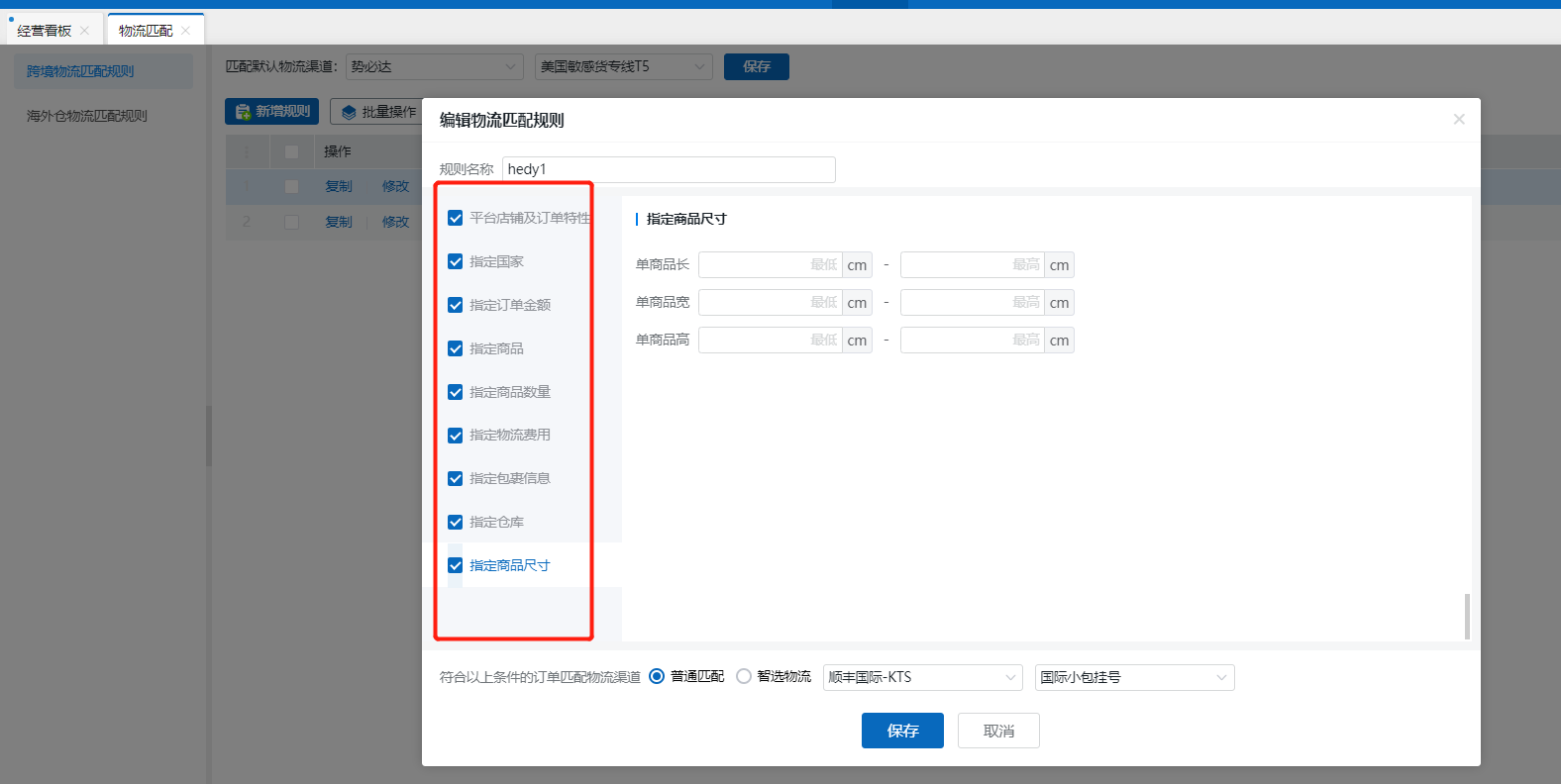The height and width of the screenshot is (784, 1561).
Task: Click the 单商品高 minimum input
Action: point(771,340)
